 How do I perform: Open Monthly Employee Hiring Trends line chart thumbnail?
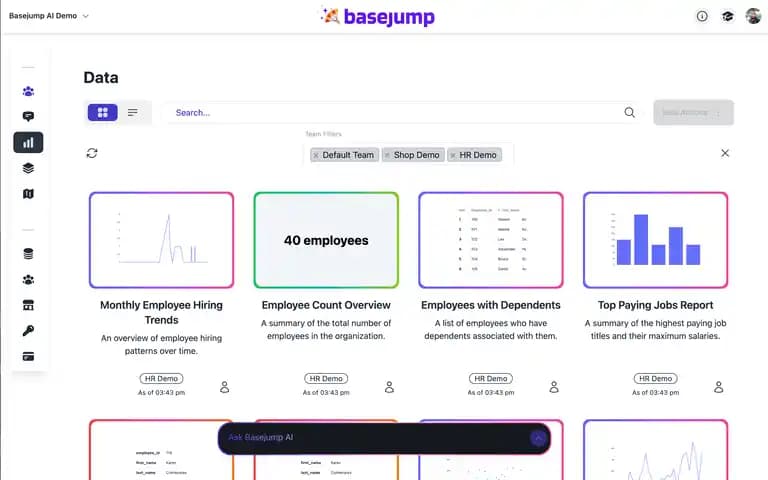[x=161, y=240]
